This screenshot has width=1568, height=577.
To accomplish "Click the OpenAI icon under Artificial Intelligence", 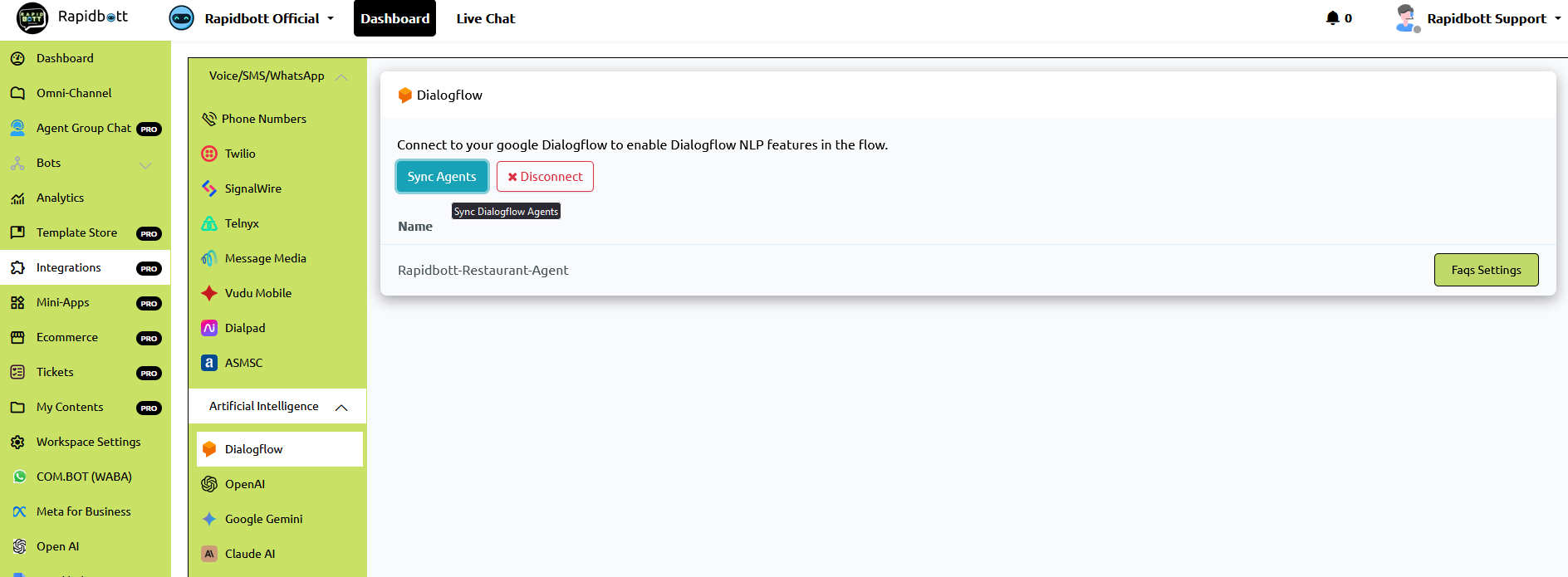I will pos(209,484).
